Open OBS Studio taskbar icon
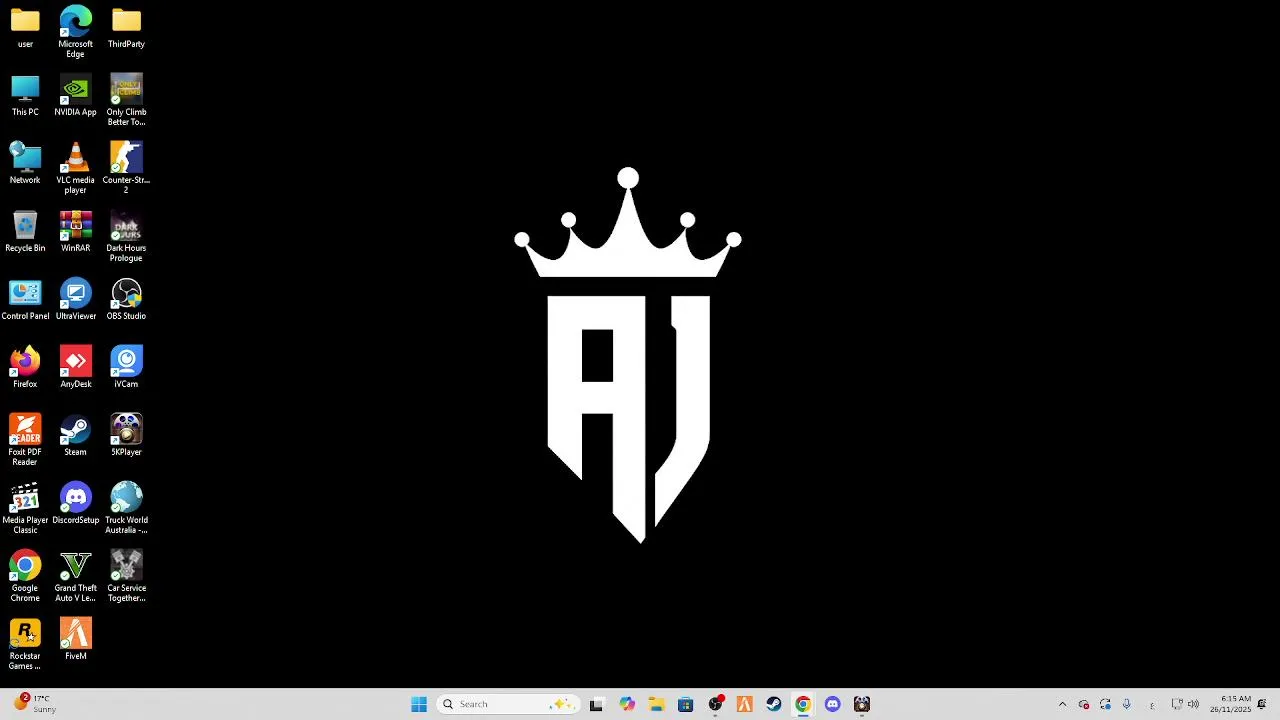The width and height of the screenshot is (1280, 720). 715,704
